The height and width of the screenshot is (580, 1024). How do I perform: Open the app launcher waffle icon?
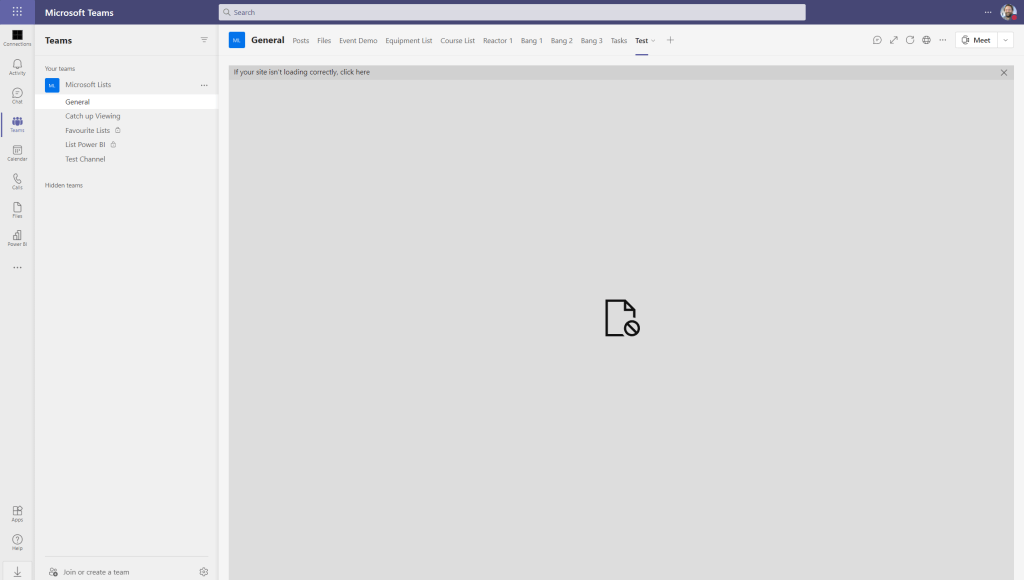[17, 12]
